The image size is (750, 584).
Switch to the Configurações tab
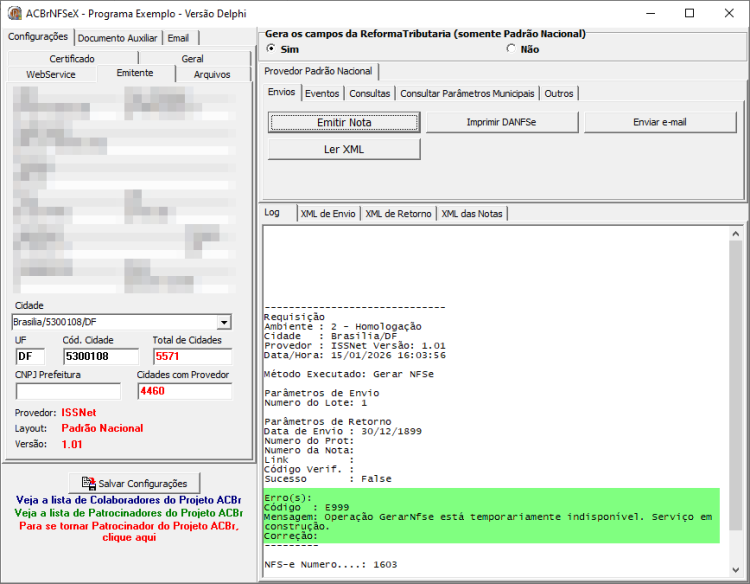(x=38, y=37)
